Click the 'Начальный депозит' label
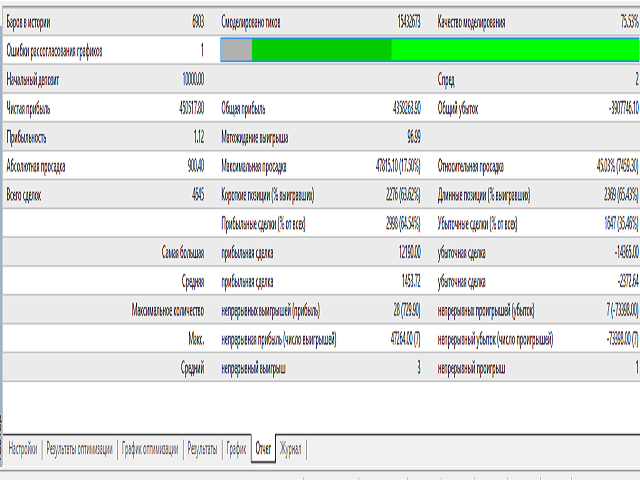 tap(32, 80)
